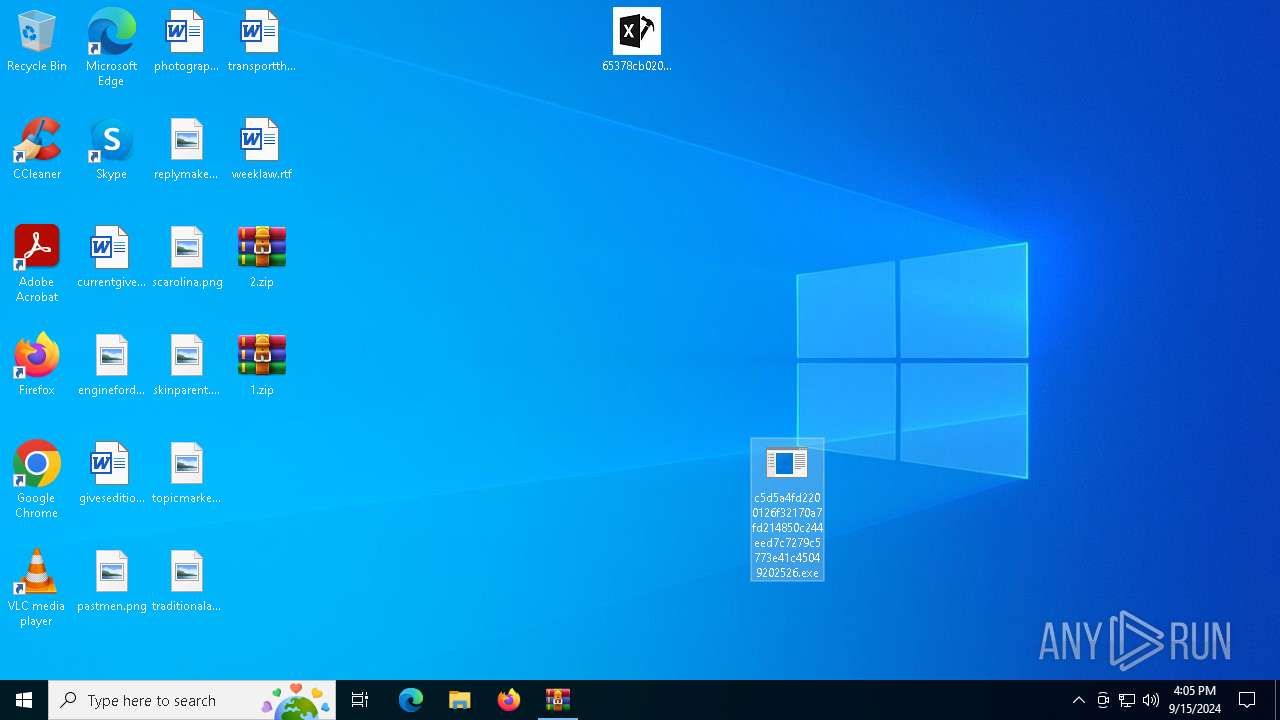Select the topicmarke... image file

tap(186, 473)
